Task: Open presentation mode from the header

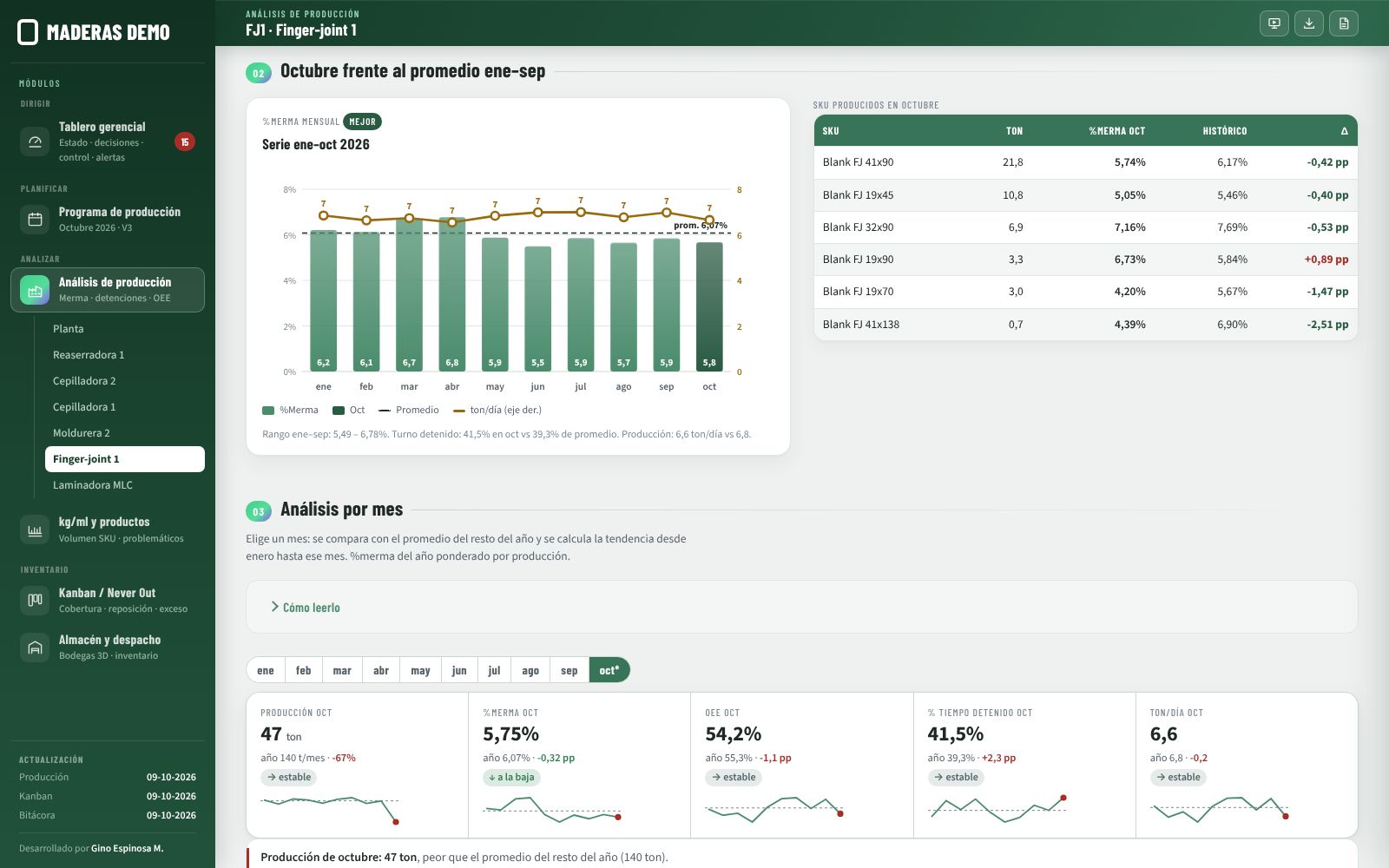Action: coord(1274,23)
